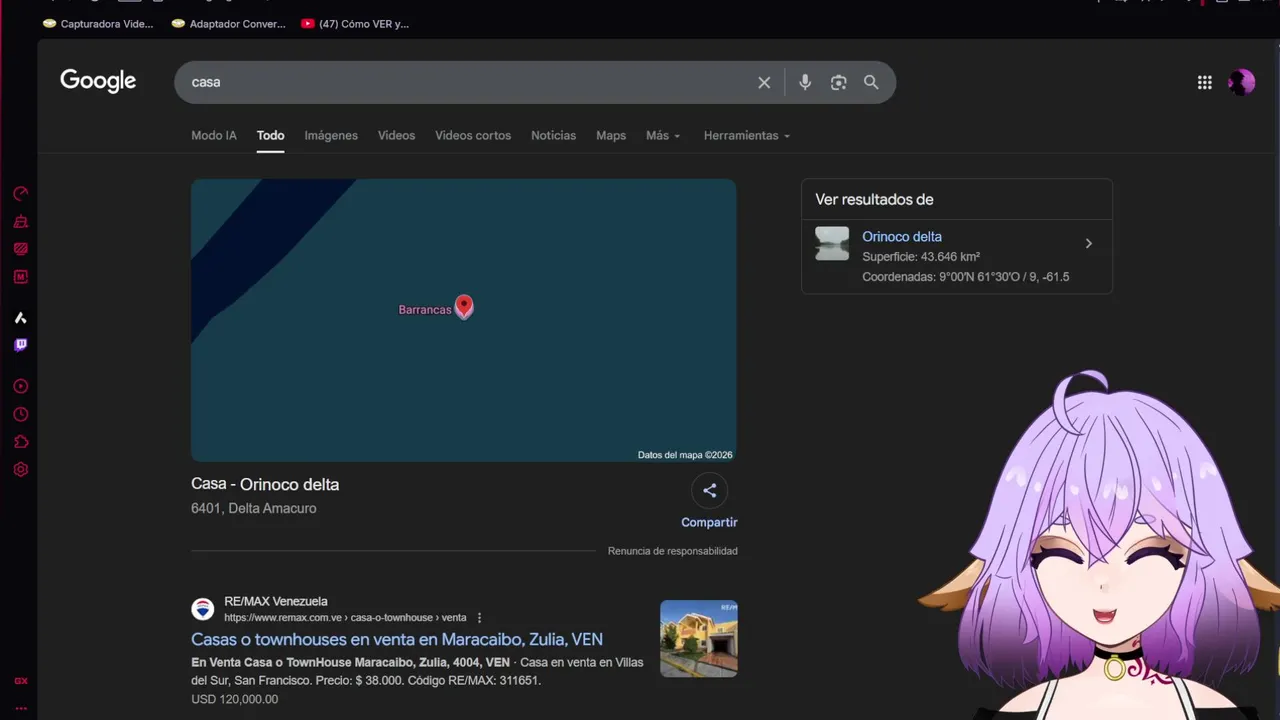The height and width of the screenshot is (720, 1280).
Task: Click the Coordenadas: 9°00'N 61°30'O text
Action: (966, 277)
